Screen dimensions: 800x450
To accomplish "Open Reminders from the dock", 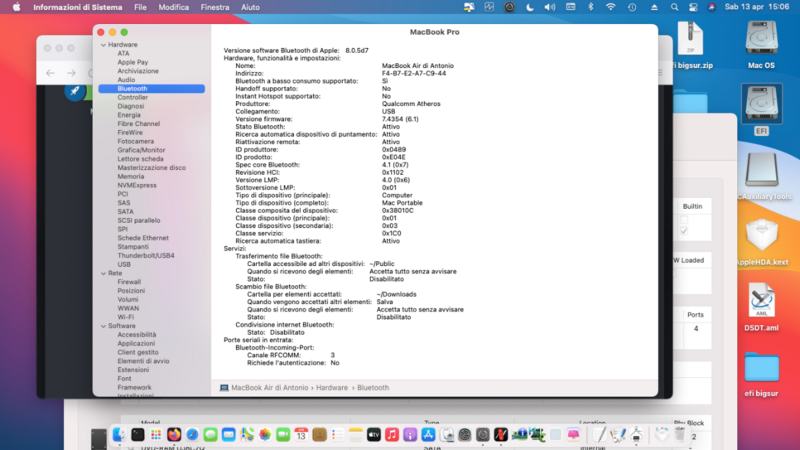I will pyautogui.click(x=337, y=434).
